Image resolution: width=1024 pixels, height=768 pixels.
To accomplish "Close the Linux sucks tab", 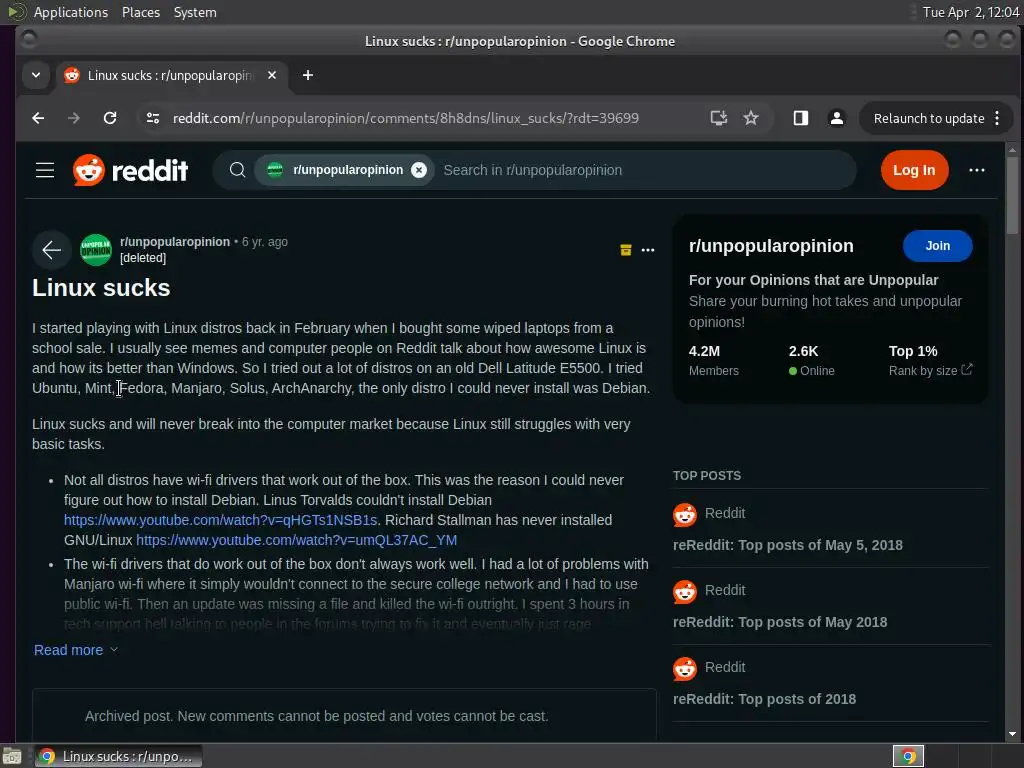I will point(272,75).
